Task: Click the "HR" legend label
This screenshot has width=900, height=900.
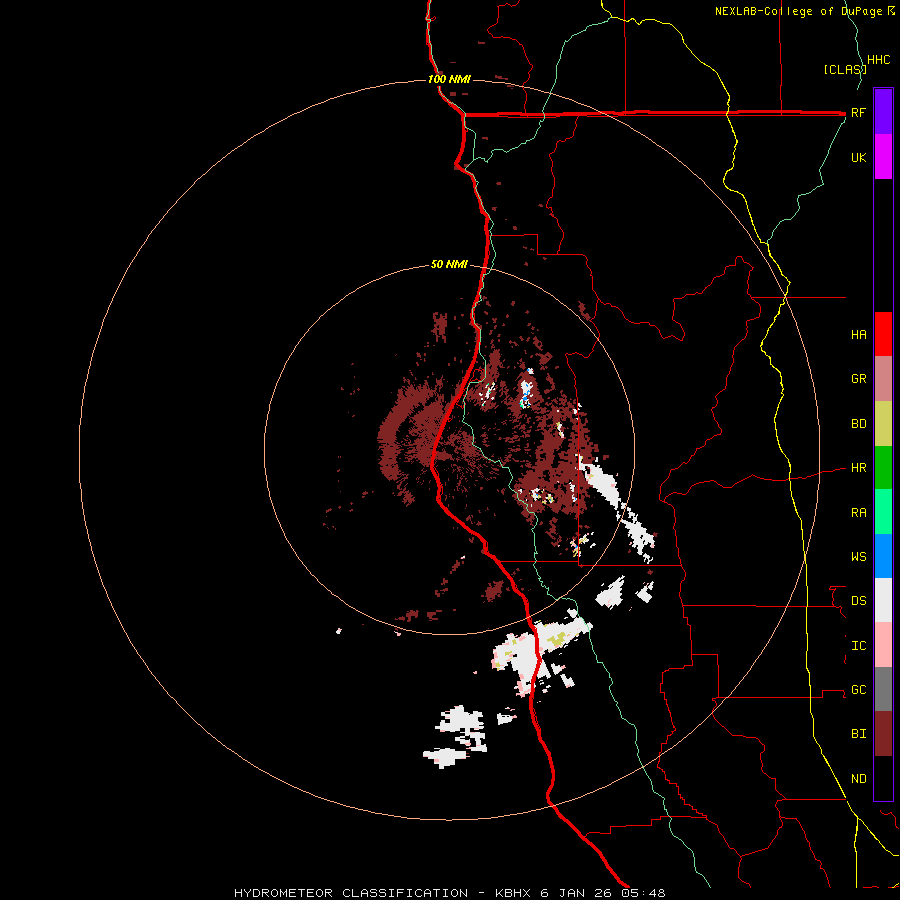Action: [x=858, y=468]
